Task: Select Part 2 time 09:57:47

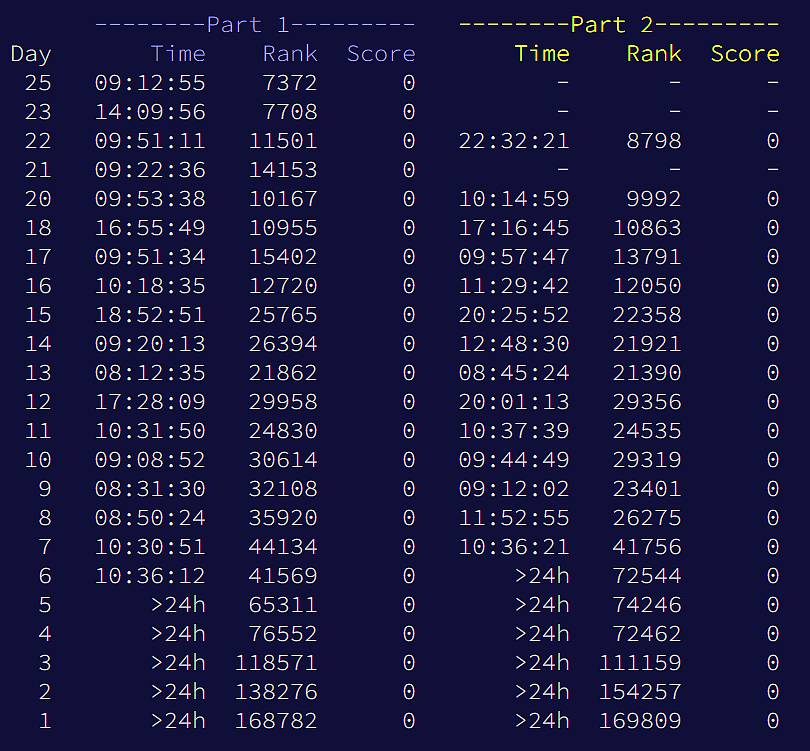Action: coord(514,257)
